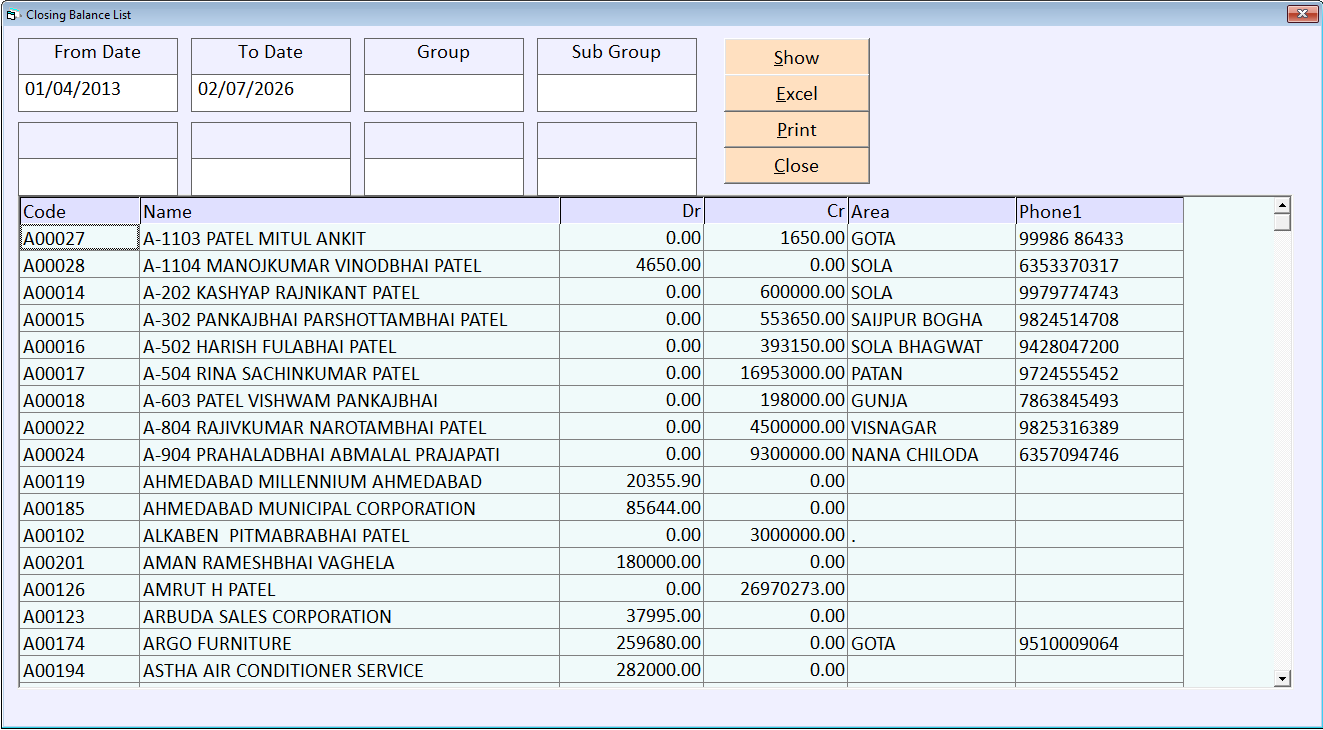This screenshot has height=730, width=1323.
Task: Select A-302 PANKAJBHAI PARSHOTTAMBHAI PATEL
Action: click(350, 319)
